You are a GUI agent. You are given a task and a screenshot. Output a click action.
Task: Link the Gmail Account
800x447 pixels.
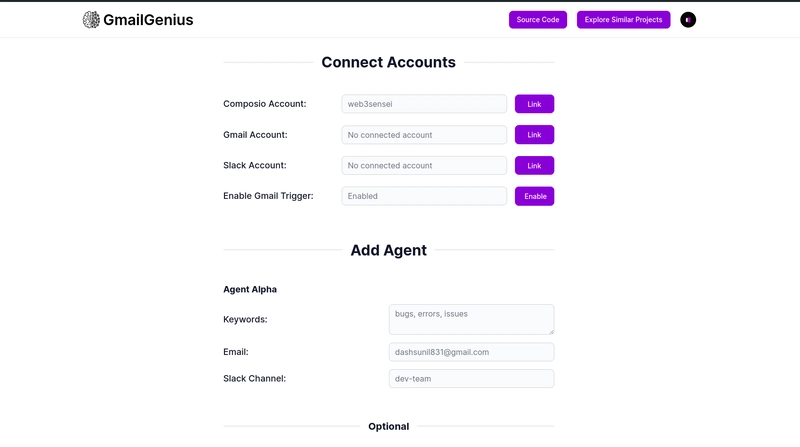pos(534,135)
